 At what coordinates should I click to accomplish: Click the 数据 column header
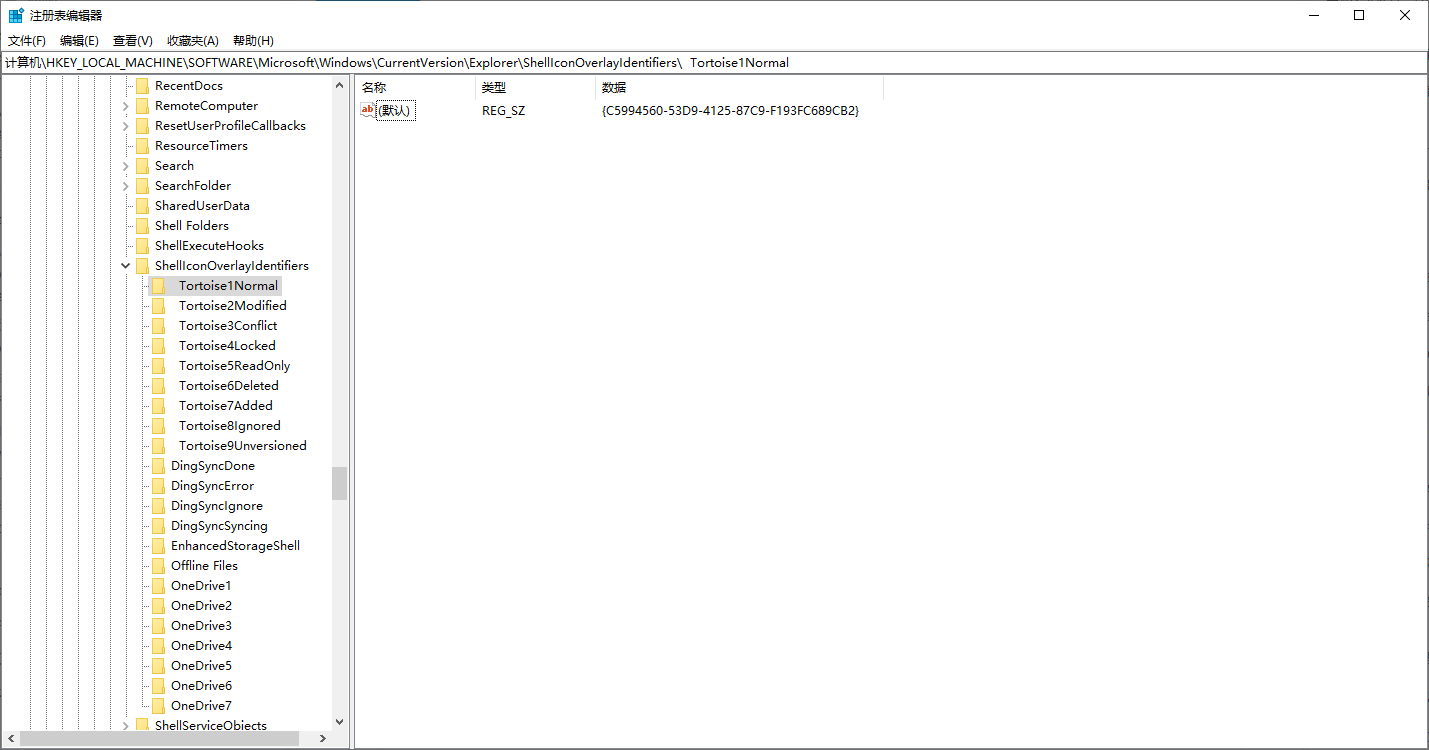pos(739,88)
